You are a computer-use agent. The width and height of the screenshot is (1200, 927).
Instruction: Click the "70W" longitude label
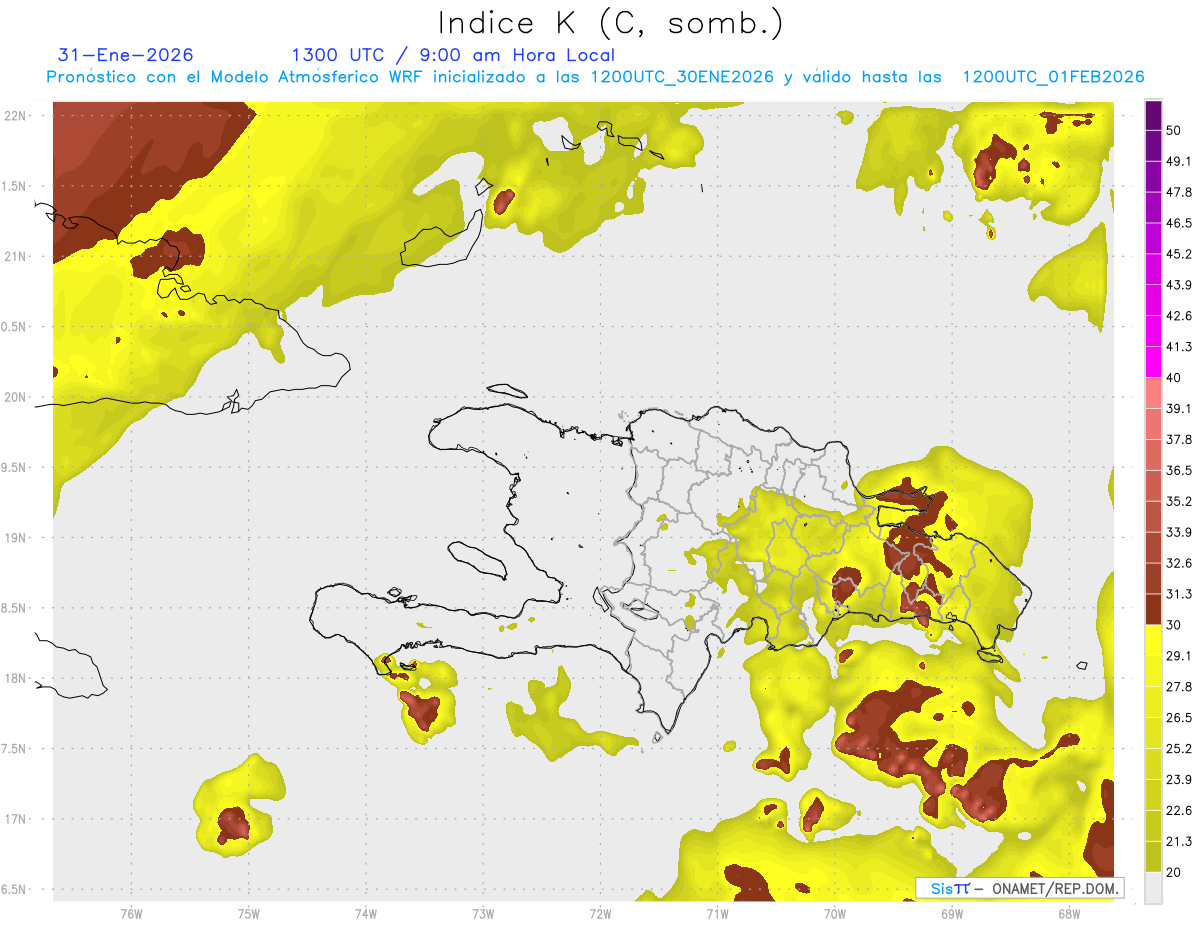pos(834,913)
